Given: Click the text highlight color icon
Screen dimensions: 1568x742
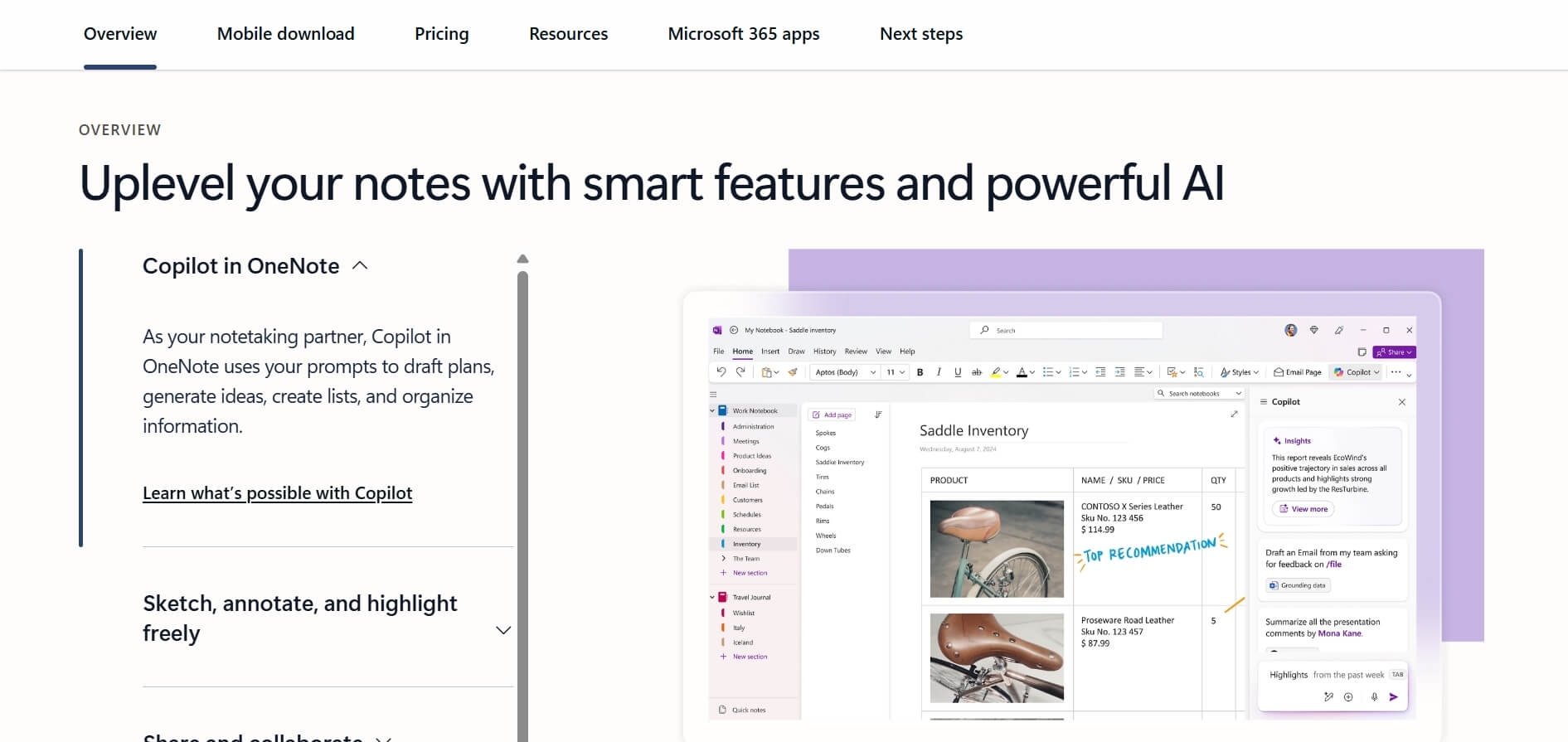Looking at the screenshot, I should 996,372.
